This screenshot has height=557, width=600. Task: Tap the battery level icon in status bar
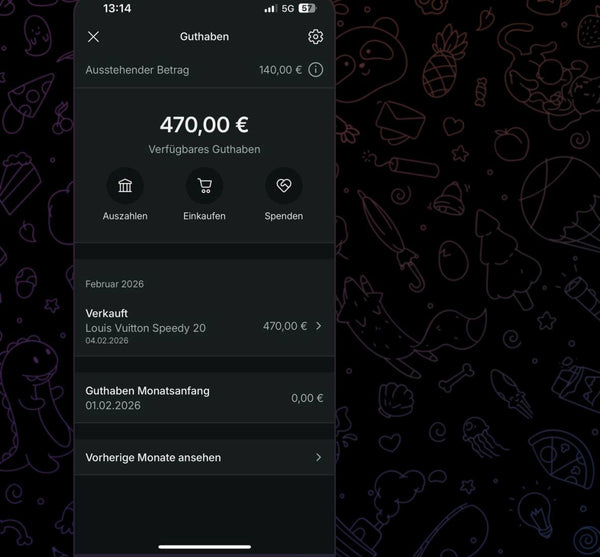pyautogui.click(x=307, y=8)
